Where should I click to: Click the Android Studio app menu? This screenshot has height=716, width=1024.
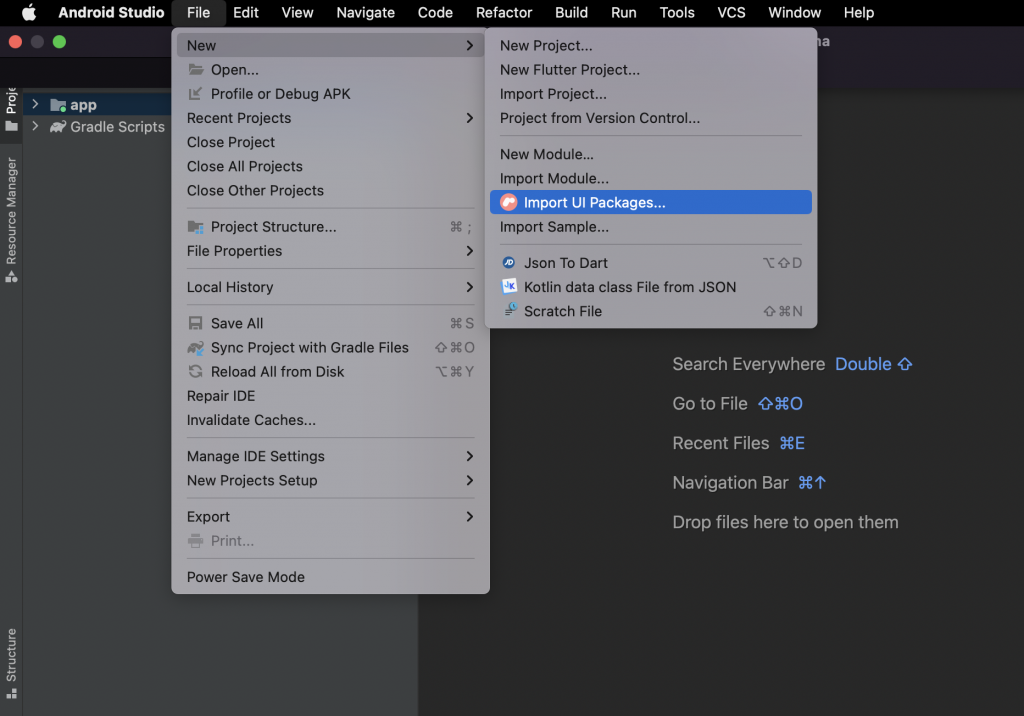tap(111, 12)
